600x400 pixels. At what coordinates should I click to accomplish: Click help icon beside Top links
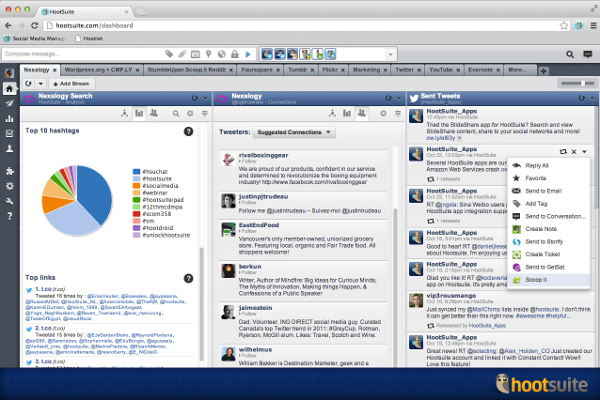click(188, 278)
